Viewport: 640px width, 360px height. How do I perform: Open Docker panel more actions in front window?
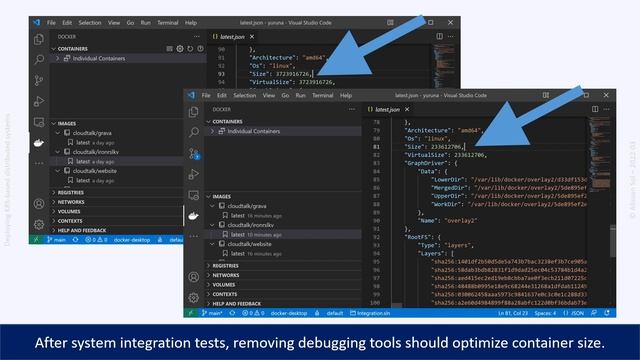[352, 109]
